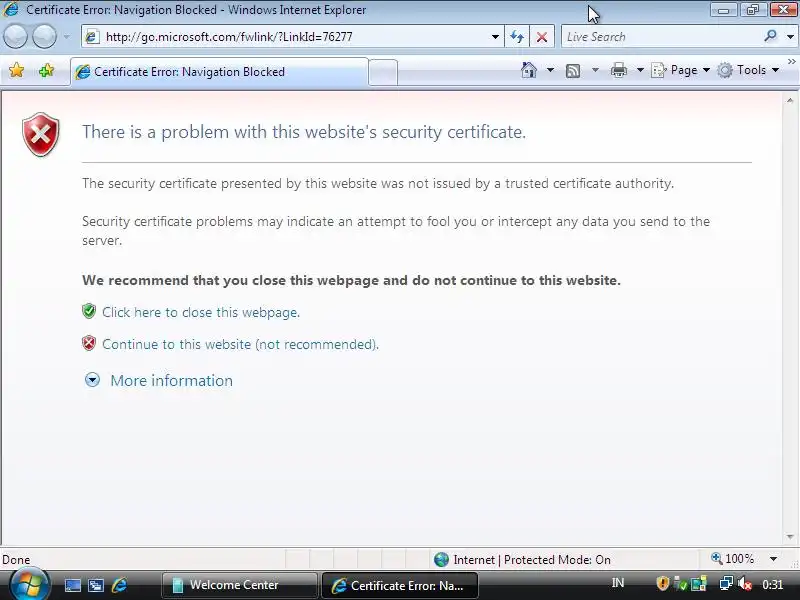Click the Done status text
This screenshot has height=600, width=800.
[16, 560]
